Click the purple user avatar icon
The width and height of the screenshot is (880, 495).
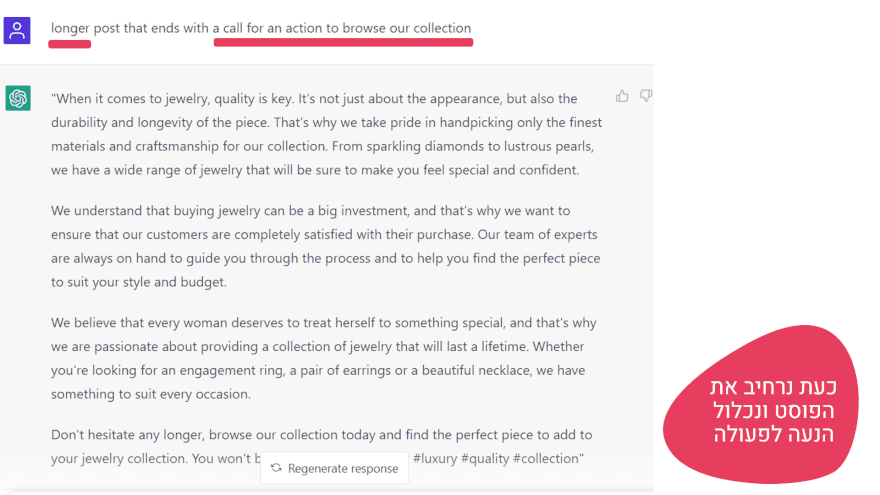[x=17, y=30]
